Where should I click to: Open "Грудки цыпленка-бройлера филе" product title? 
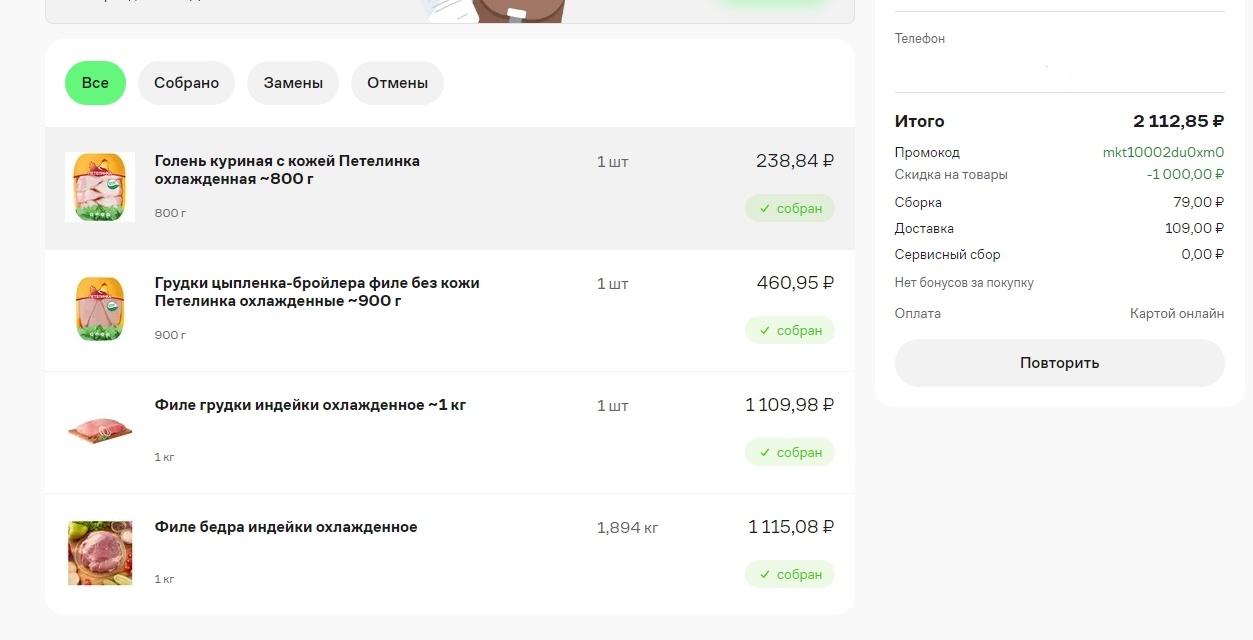(317, 292)
